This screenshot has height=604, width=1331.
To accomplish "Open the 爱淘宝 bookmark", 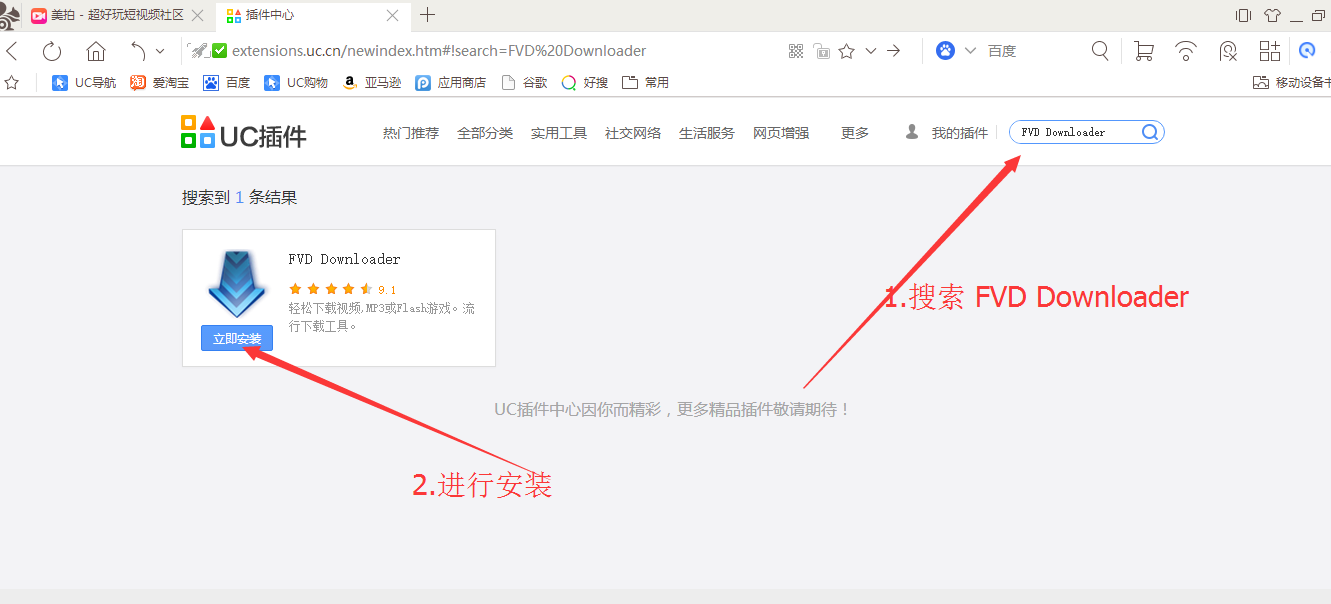I will (x=160, y=83).
